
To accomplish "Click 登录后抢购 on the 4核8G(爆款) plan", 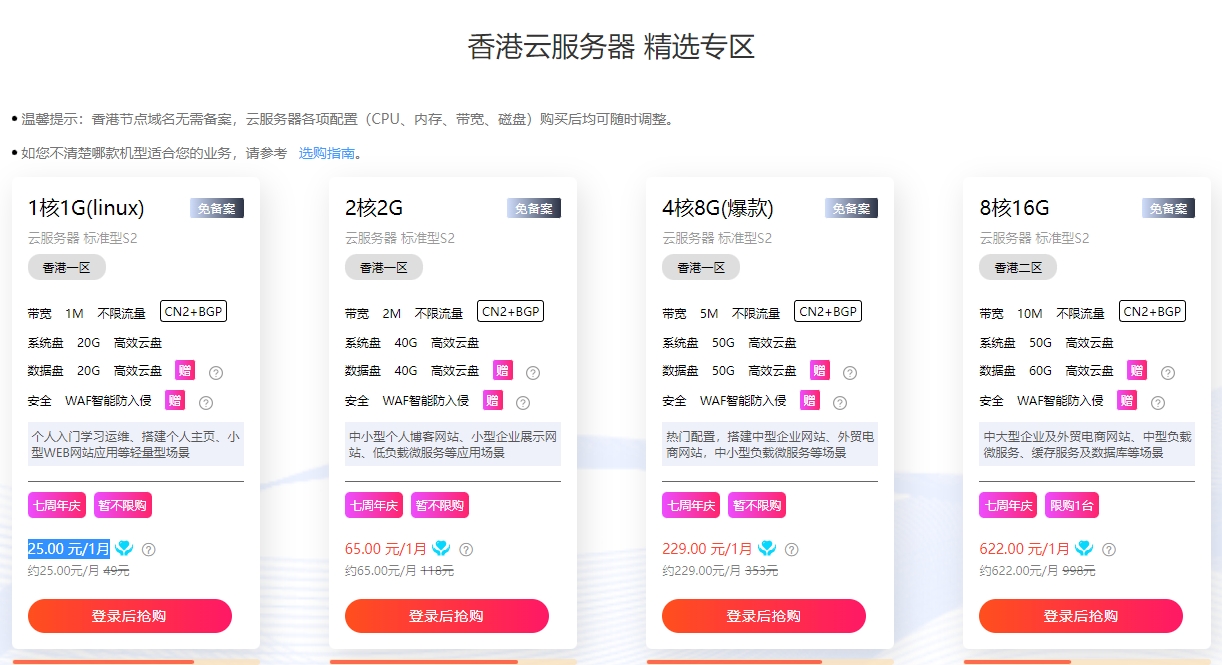I will (x=764, y=616).
